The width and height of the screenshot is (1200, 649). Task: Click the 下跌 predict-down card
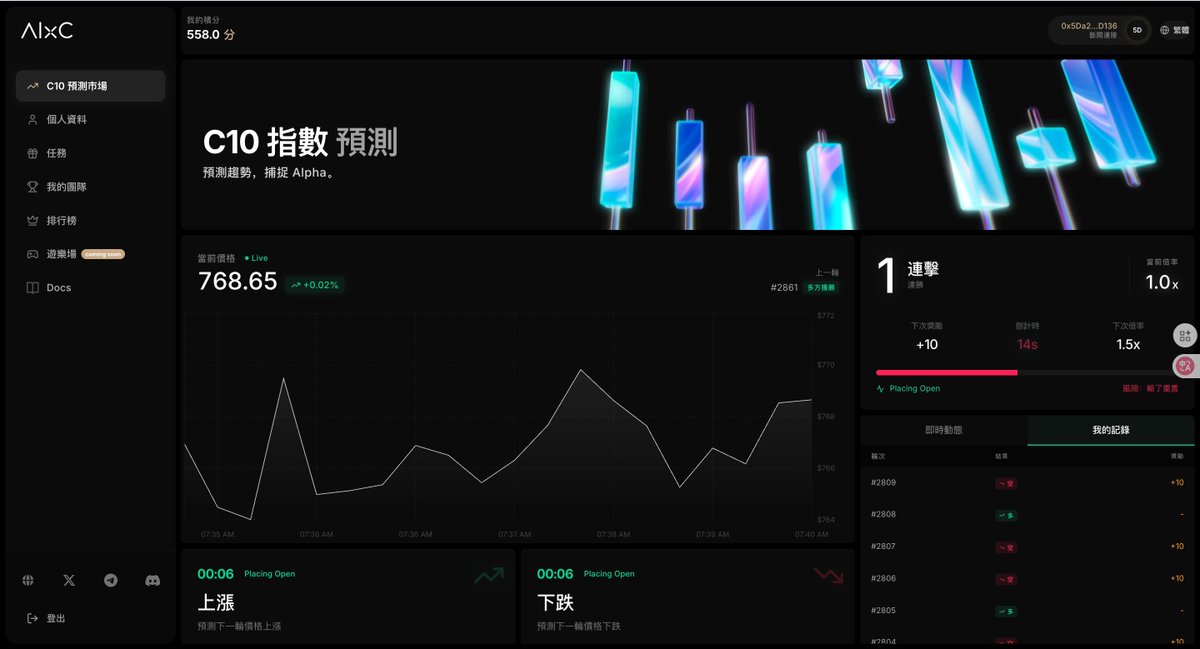pyautogui.click(x=688, y=596)
